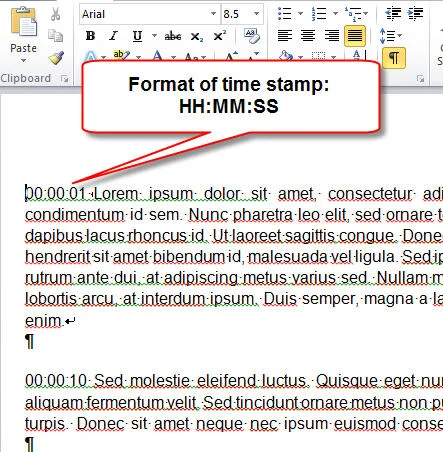Toggle Italic formatting
Screen dimensions: 443x452
point(114,36)
